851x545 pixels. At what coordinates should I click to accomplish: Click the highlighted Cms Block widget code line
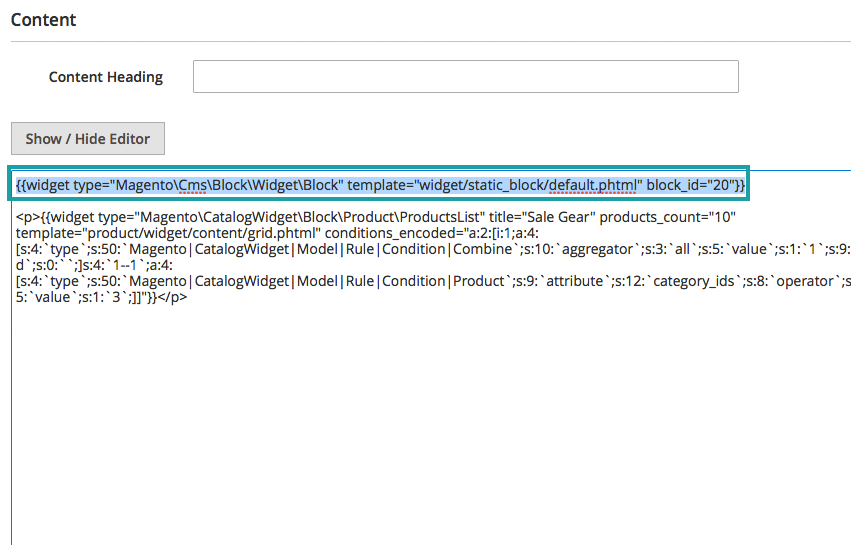(380, 185)
